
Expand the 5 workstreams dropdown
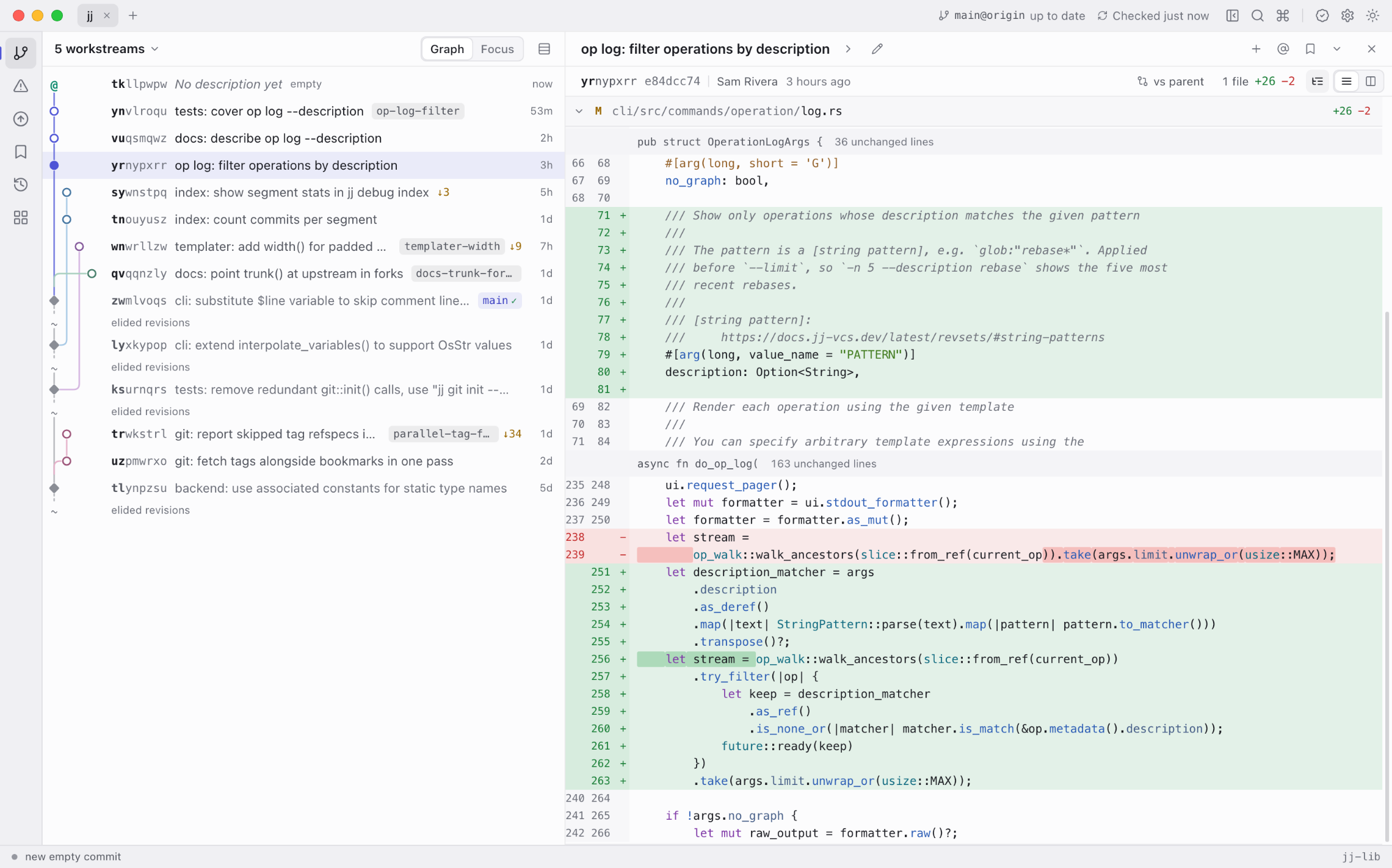point(107,49)
